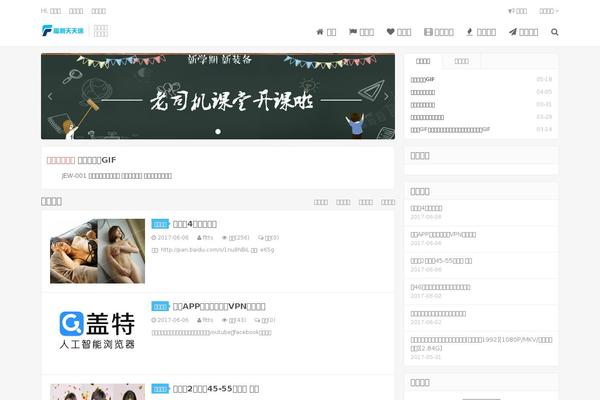Viewport: 600px width, 400px height.
Task: Click the comments (0) link on the first post
Action: coord(269,238)
